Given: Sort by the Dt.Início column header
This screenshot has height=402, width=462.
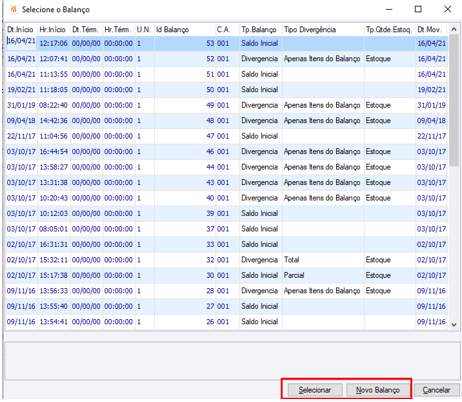Looking at the screenshot, I should [21, 30].
